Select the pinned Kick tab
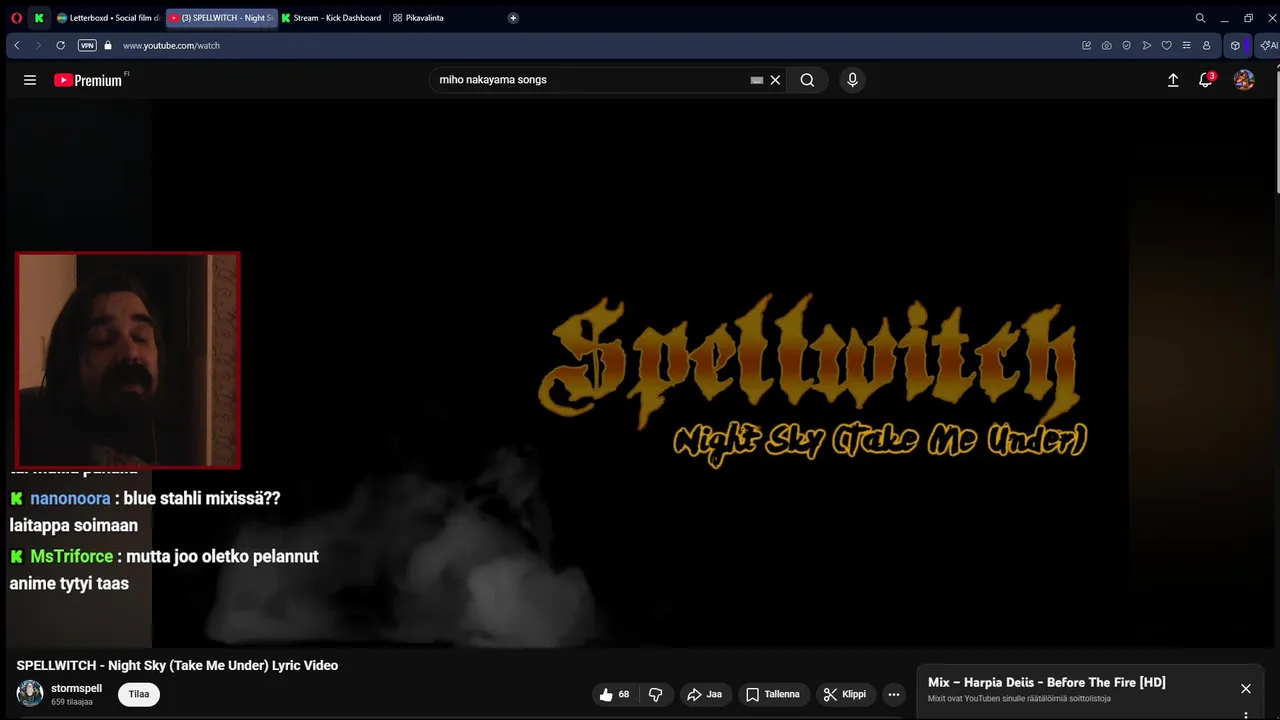The height and width of the screenshot is (720, 1280). click(39, 18)
